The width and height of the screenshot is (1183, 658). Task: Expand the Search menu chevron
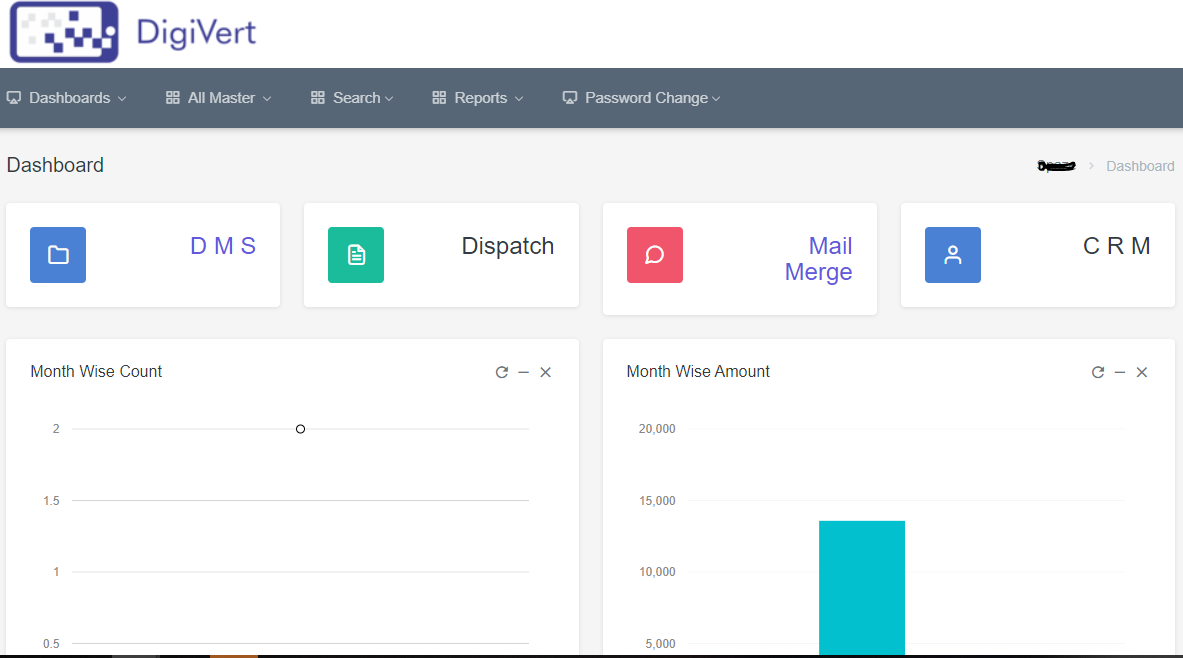click(389, 99)
